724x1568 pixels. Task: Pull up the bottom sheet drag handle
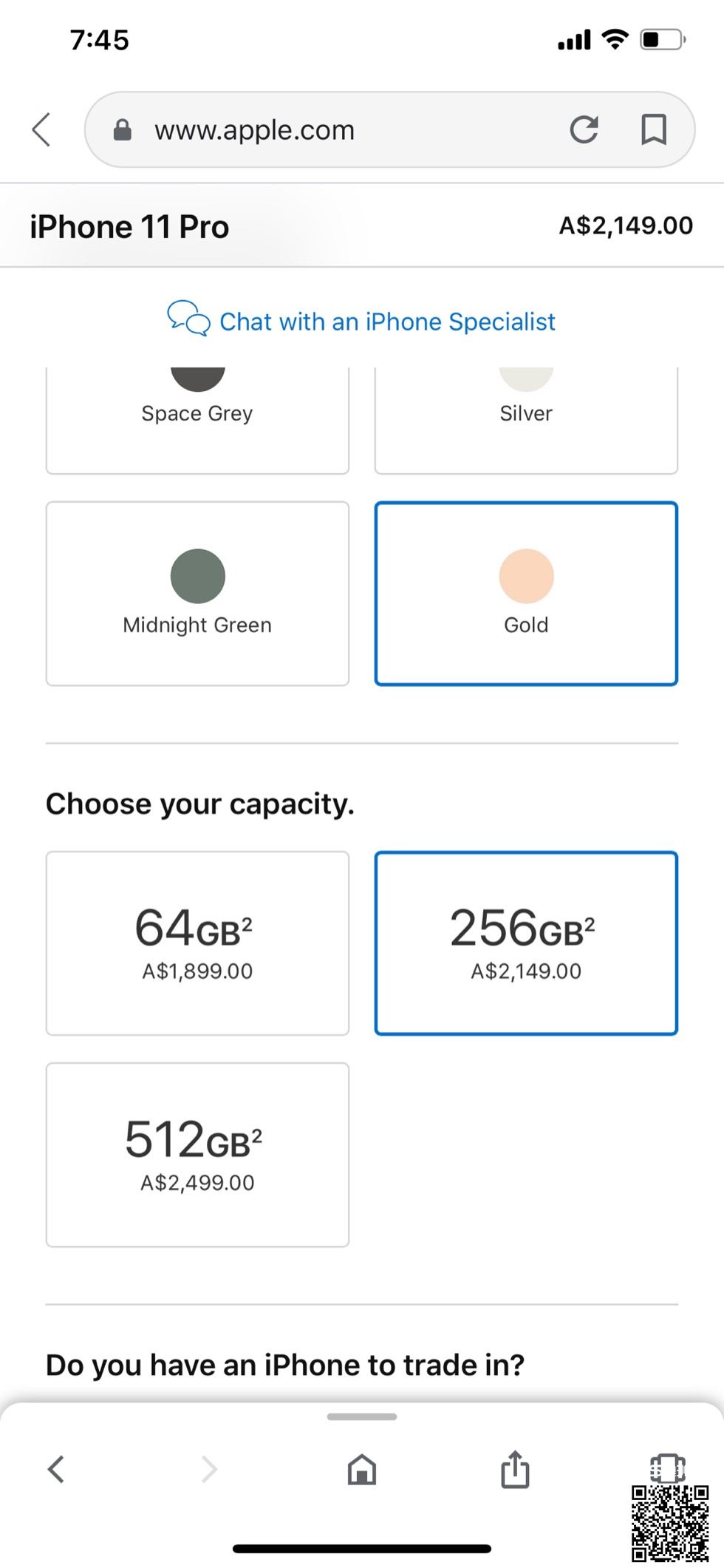click(x=362, y=1416)
